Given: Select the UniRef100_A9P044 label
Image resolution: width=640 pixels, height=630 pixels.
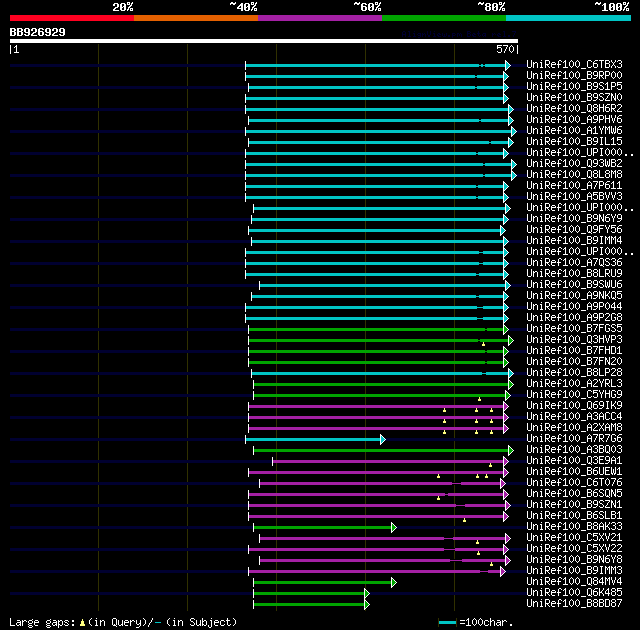Looking at the screenshot, I should pos(574,306).
